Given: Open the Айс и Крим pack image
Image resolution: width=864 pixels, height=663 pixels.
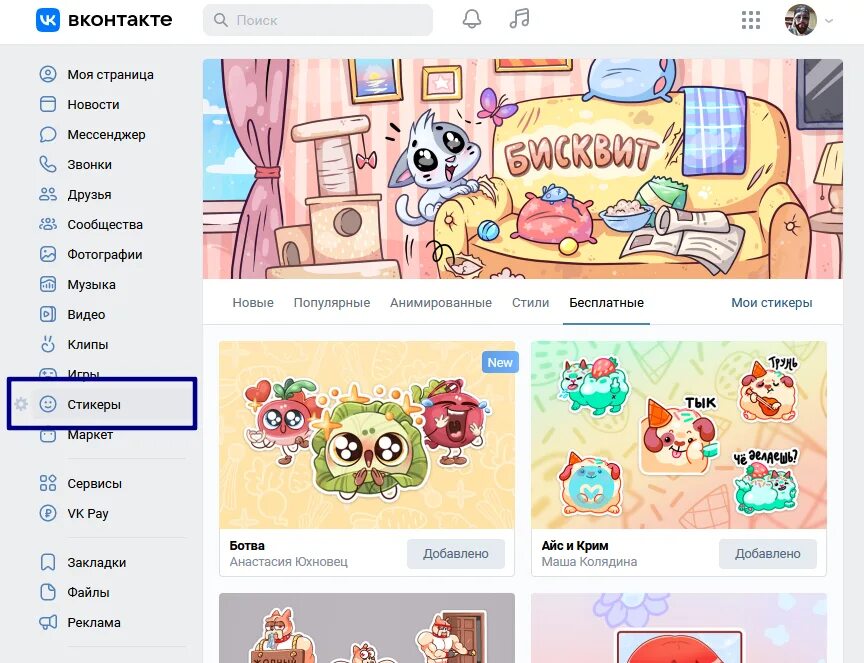Looking at the screenshot, I should [679, 435].
